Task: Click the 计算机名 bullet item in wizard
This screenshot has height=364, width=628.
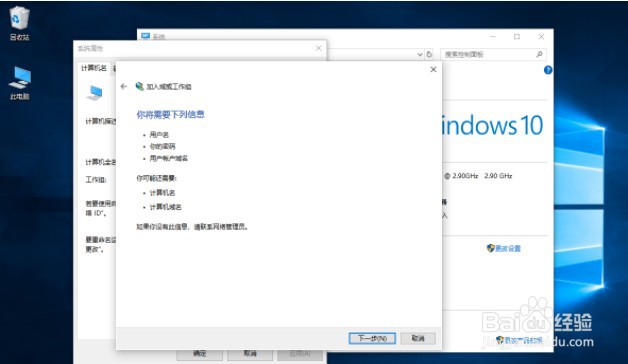Action: coord(162,193)
